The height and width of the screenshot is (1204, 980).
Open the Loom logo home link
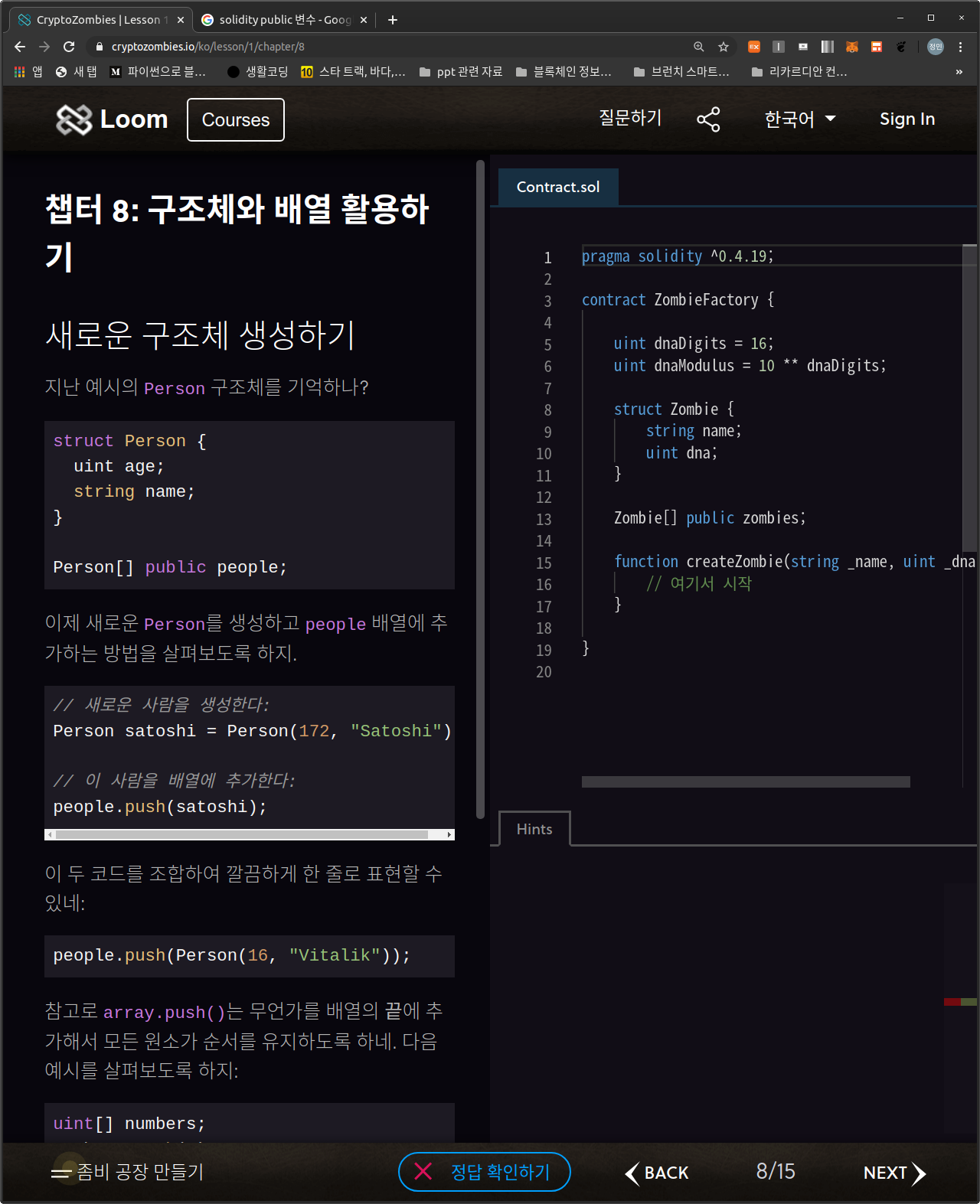tap(112, 119)
